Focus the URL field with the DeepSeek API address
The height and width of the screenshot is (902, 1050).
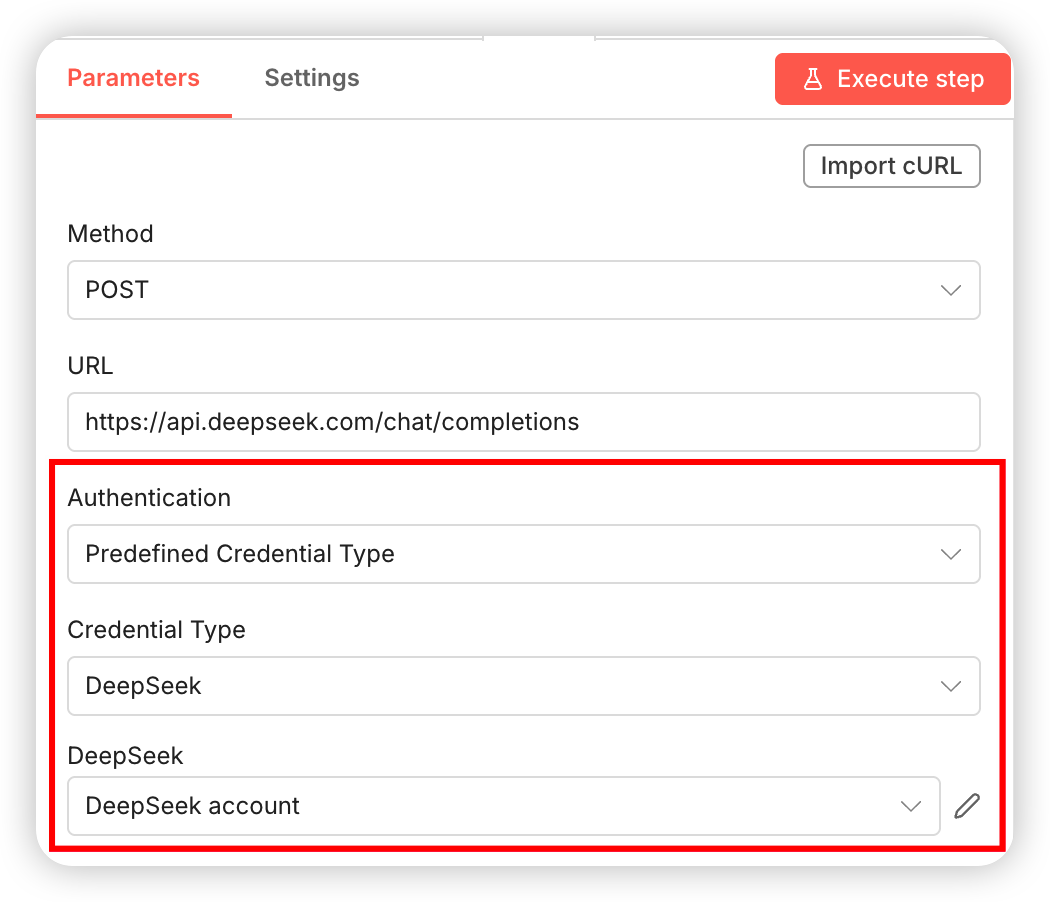(523, 422)
